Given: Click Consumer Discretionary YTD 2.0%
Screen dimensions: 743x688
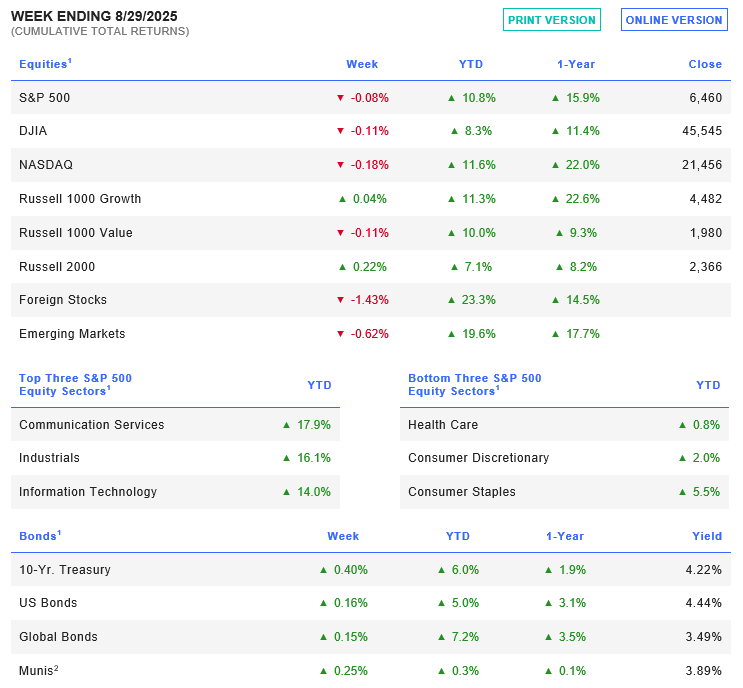Looking at the screenshot, I should 707,458.
